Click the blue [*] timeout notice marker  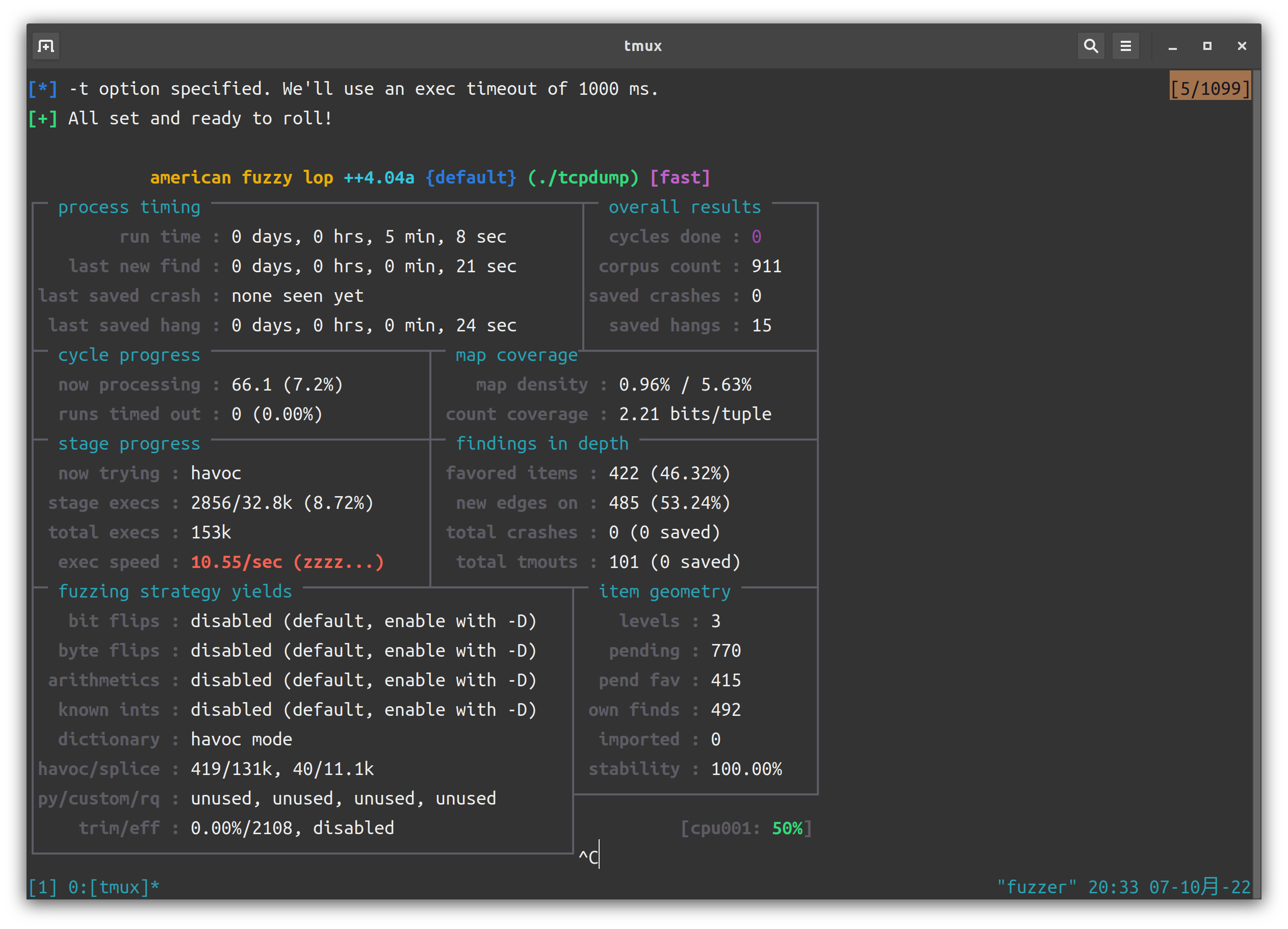click(43, 88)
